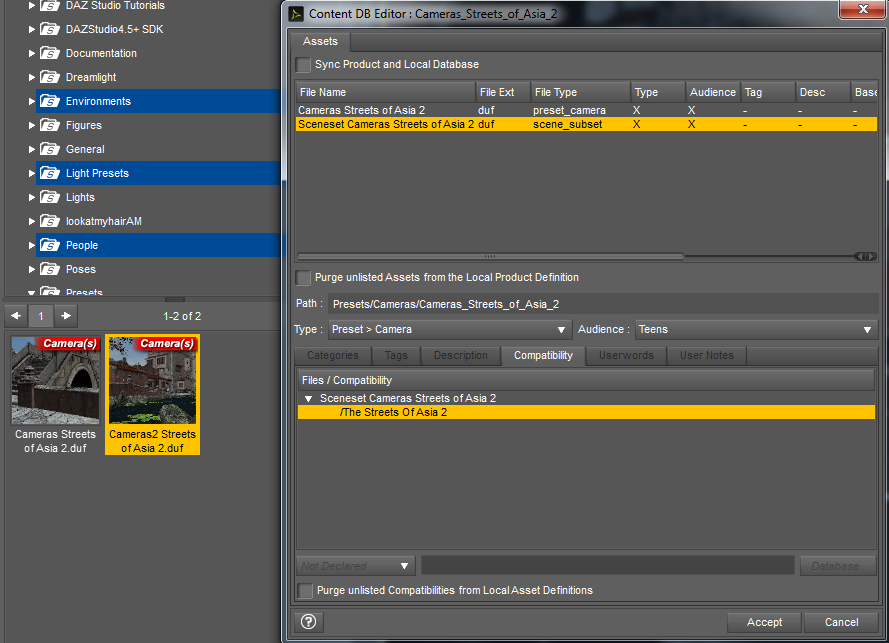This screenshot has height=643, width=889.
Task: Click the Database... button
Action: pyautogui.click(x=839, y=566)
